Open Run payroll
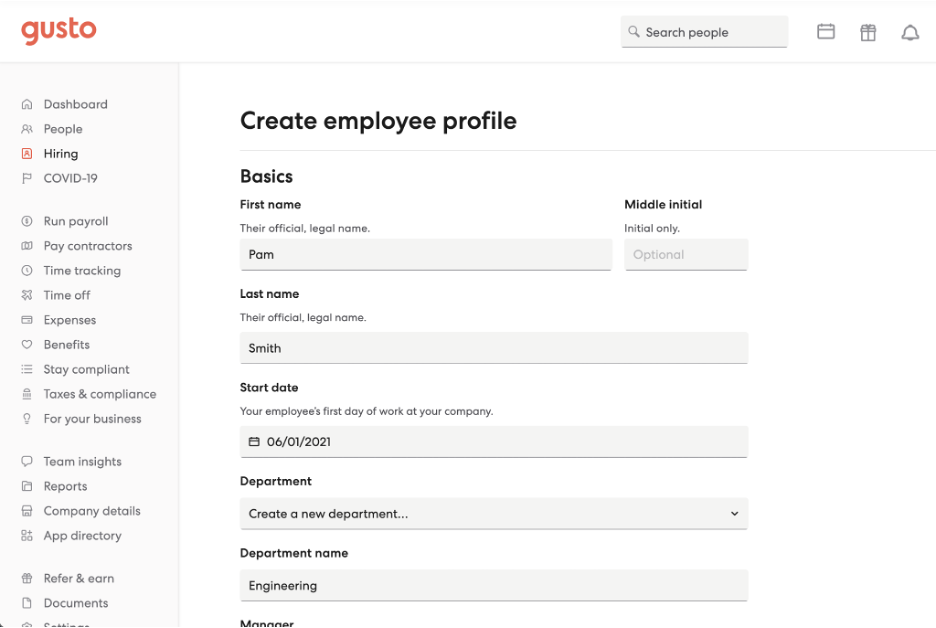The width and height of the screenshot is (936, 628). (x=76, y=221)
